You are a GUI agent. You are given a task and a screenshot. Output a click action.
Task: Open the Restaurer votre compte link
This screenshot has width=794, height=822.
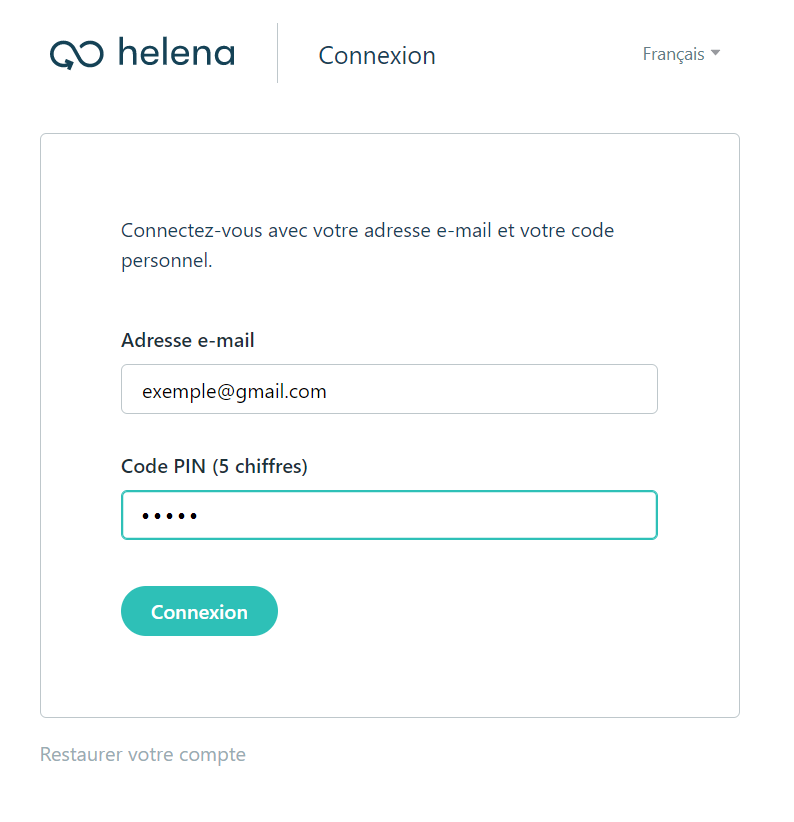tap(143, 754)
